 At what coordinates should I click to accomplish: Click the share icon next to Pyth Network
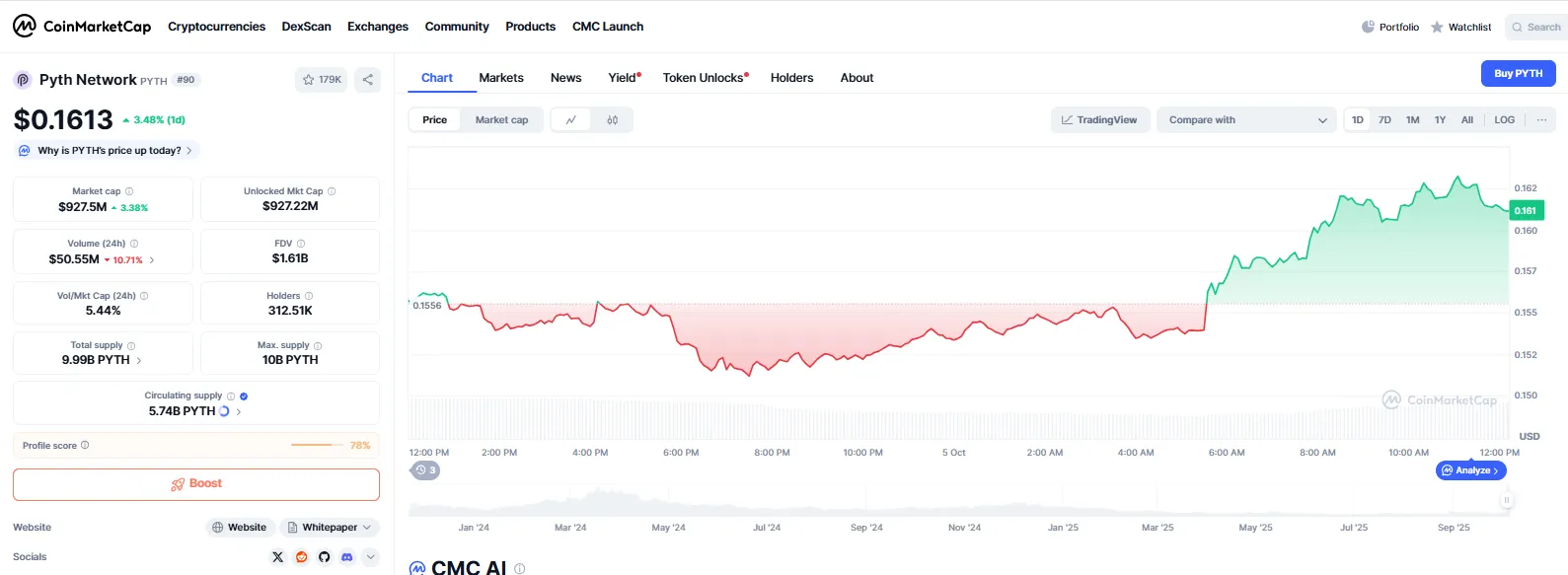pos(367,80)
